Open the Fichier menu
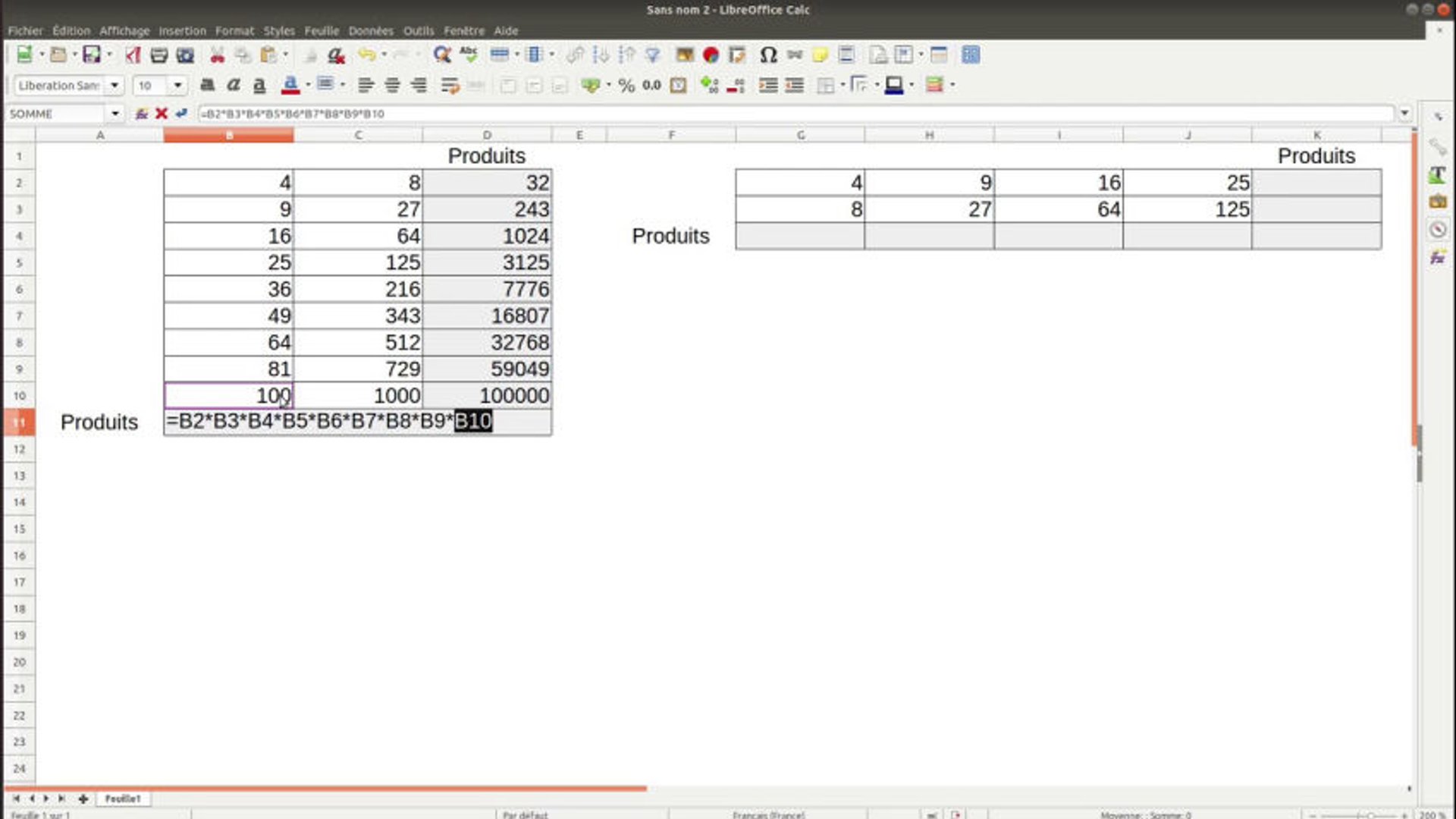 25,31
